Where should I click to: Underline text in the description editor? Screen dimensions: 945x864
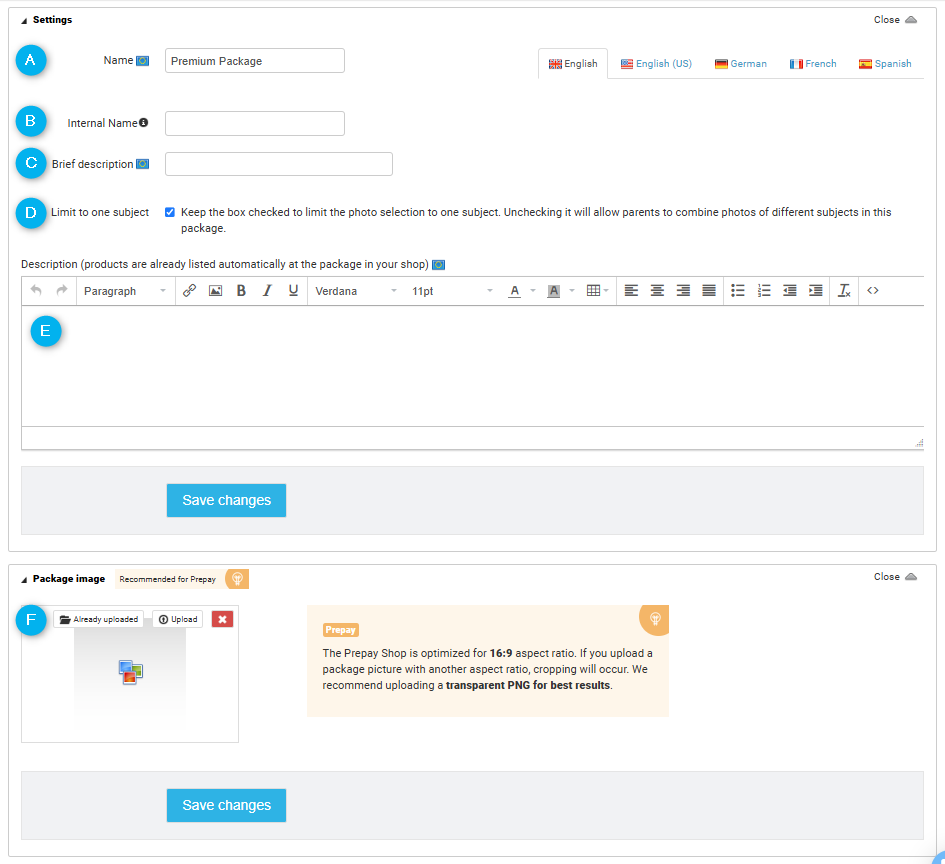pyautogui.click(x=293, y=291)
